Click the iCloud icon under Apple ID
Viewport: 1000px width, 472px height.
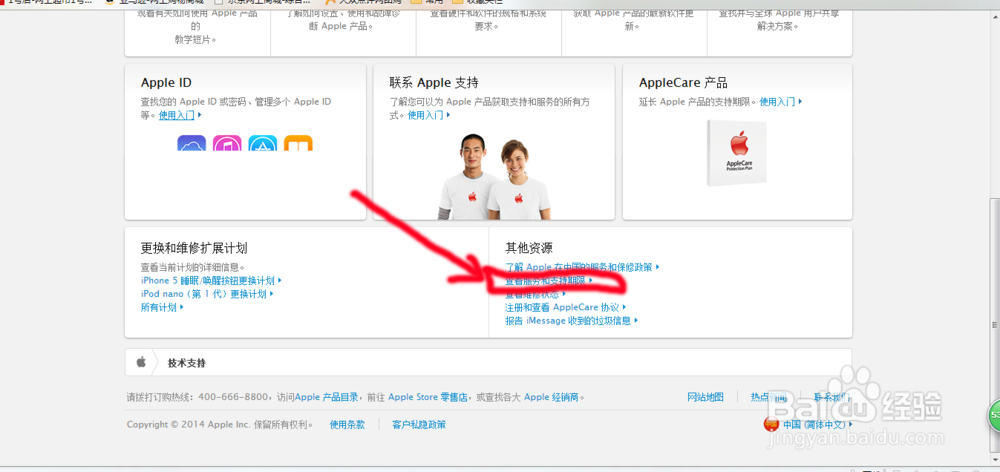tap(191, 143)
